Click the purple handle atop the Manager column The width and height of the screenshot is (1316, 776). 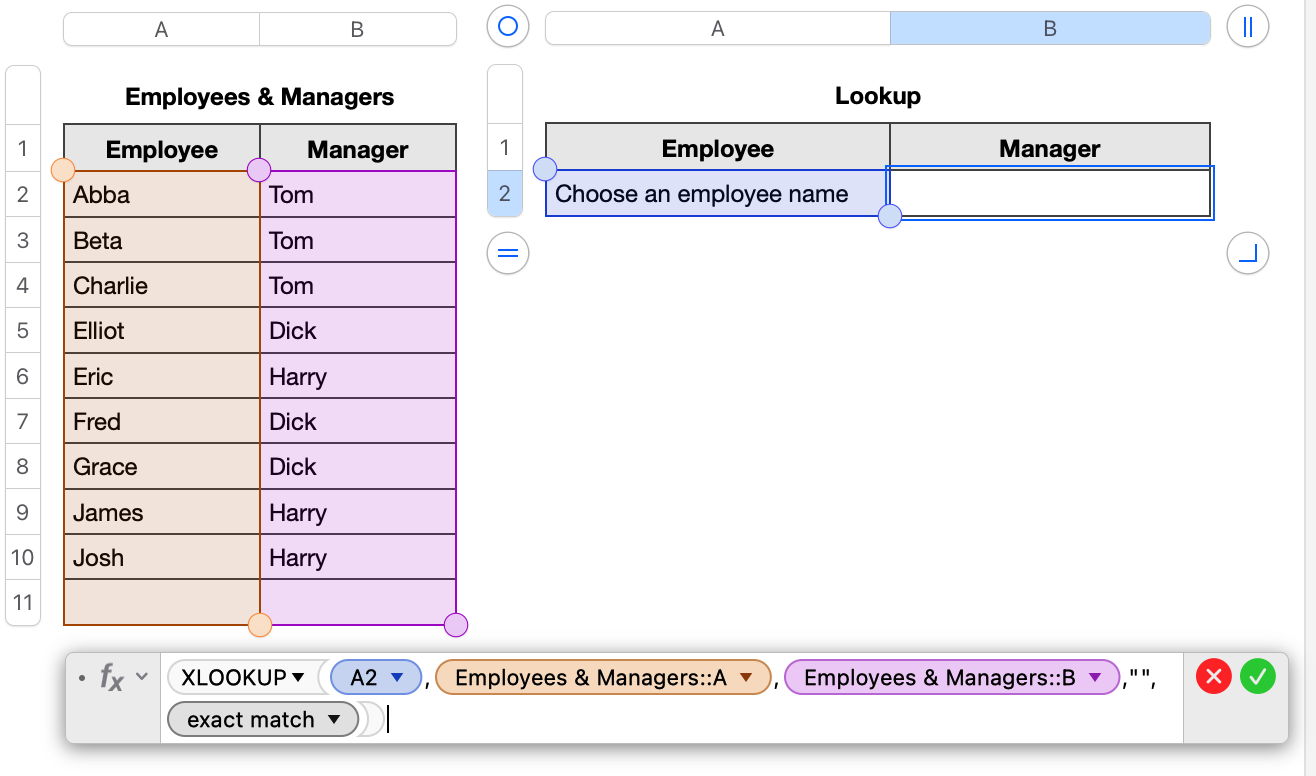260,170
